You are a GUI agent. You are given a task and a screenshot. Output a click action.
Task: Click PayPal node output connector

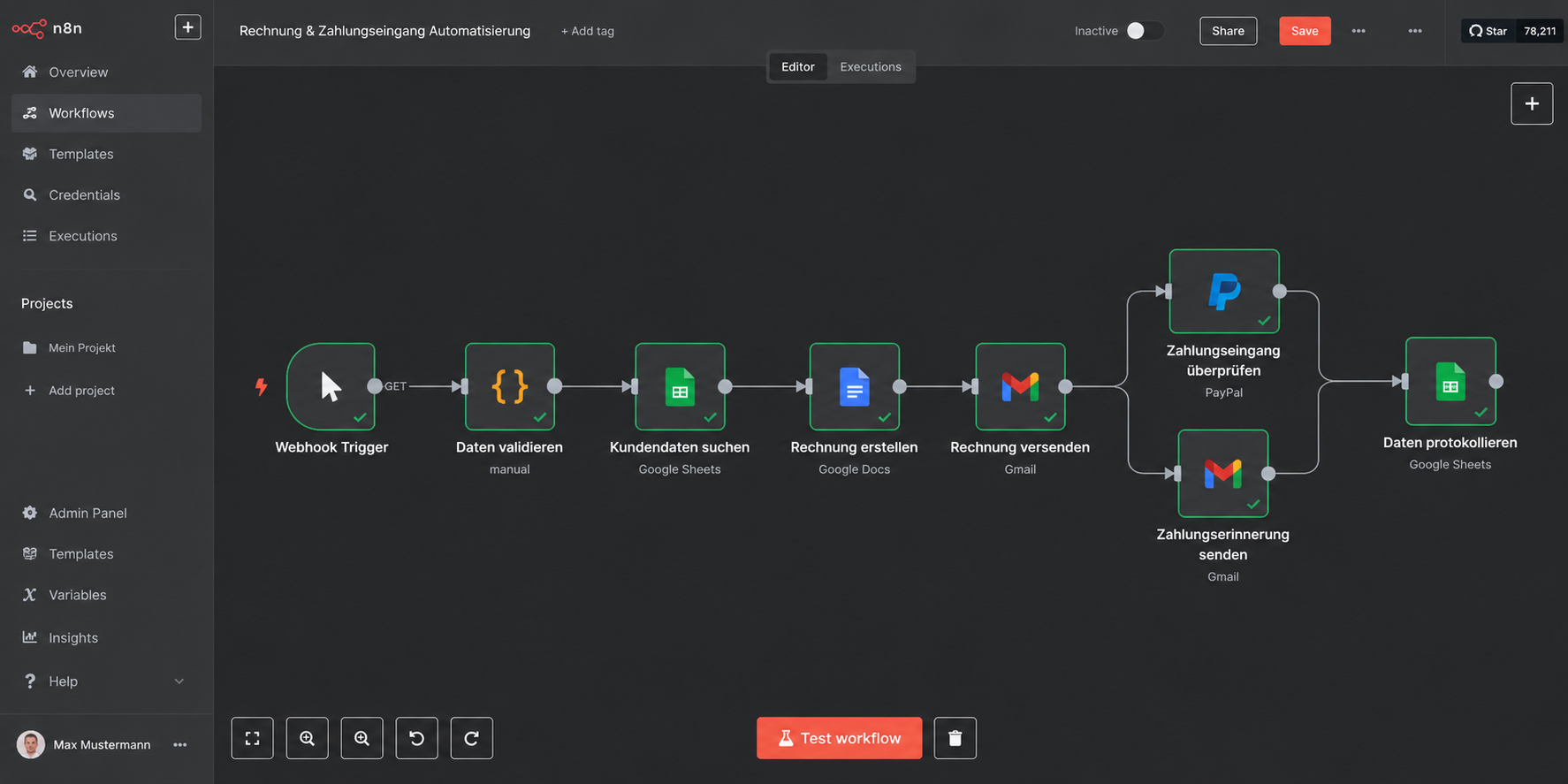pyautogui.click(x=1279, y=291)
